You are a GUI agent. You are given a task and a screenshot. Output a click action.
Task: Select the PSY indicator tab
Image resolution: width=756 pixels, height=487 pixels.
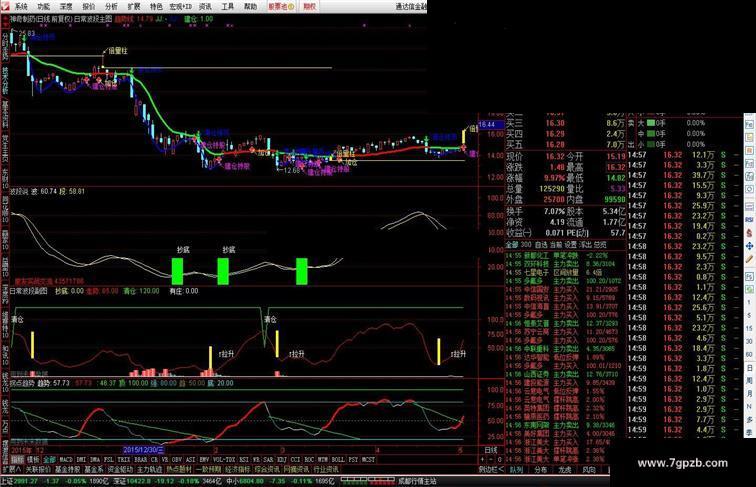pos(353,460)
